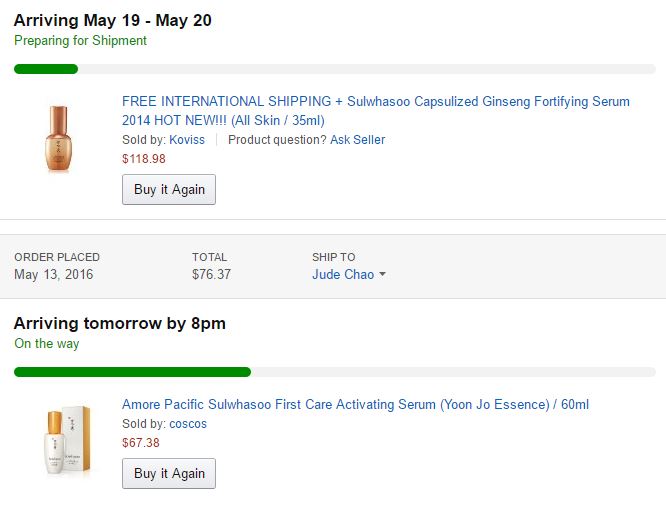The image size is (666, 508).
Task: Click the Ask Seller link
Action: tap(357, 140)
